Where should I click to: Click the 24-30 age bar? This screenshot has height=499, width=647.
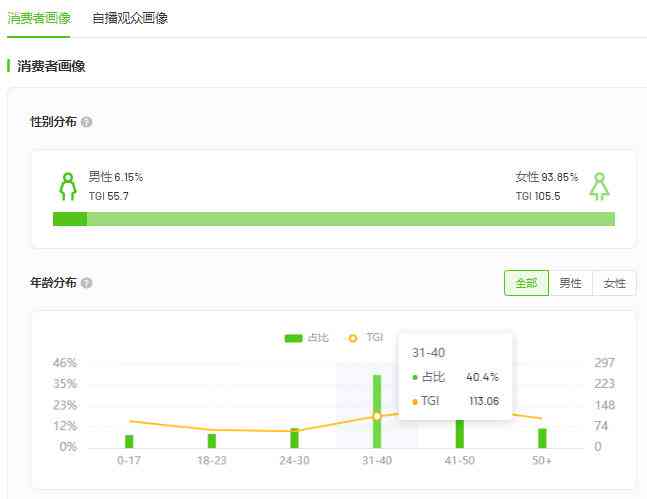294,438
